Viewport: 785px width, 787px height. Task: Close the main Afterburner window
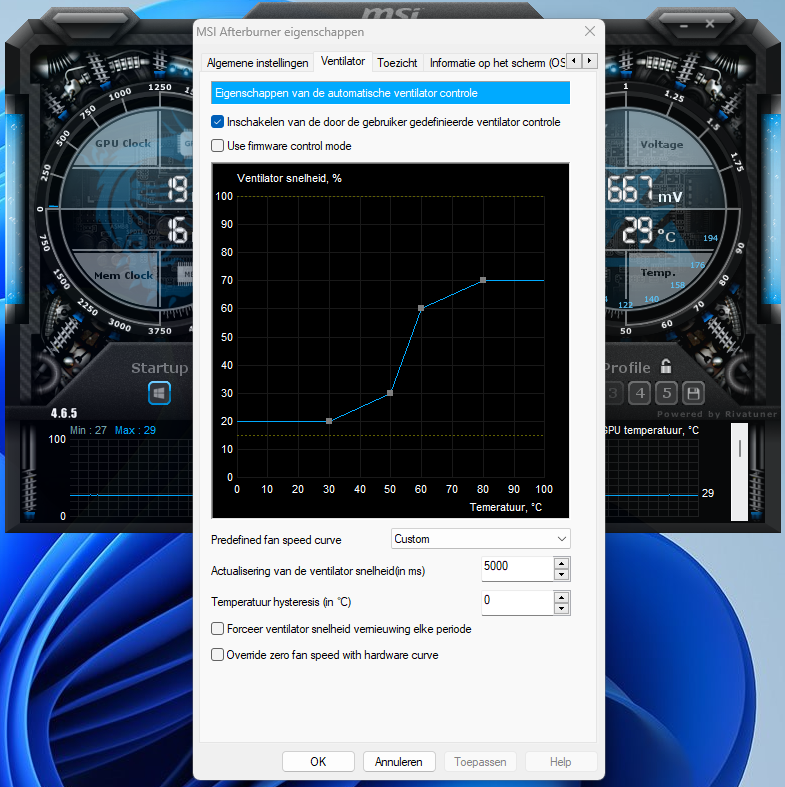point(710,24)
